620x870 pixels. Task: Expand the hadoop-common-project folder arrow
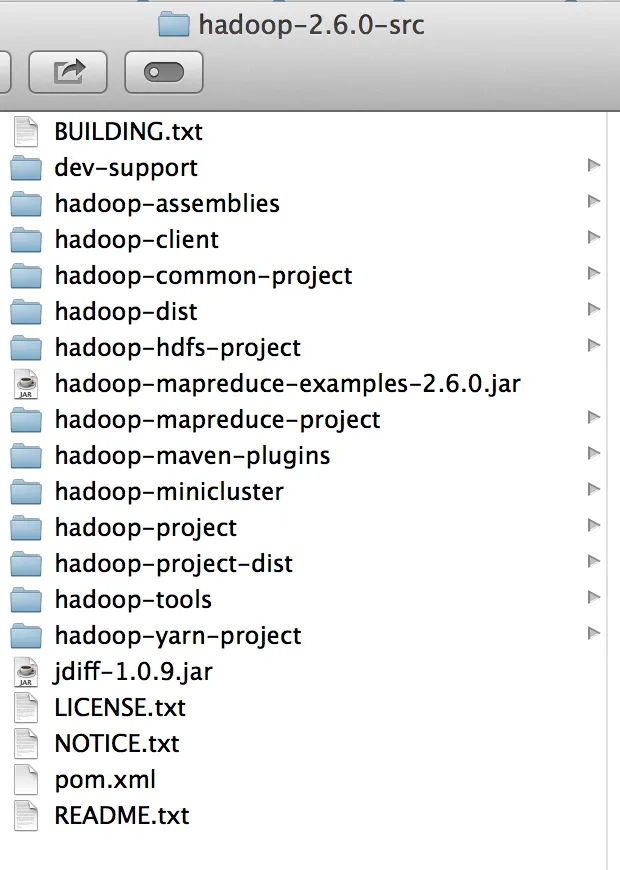coord(593,274)
